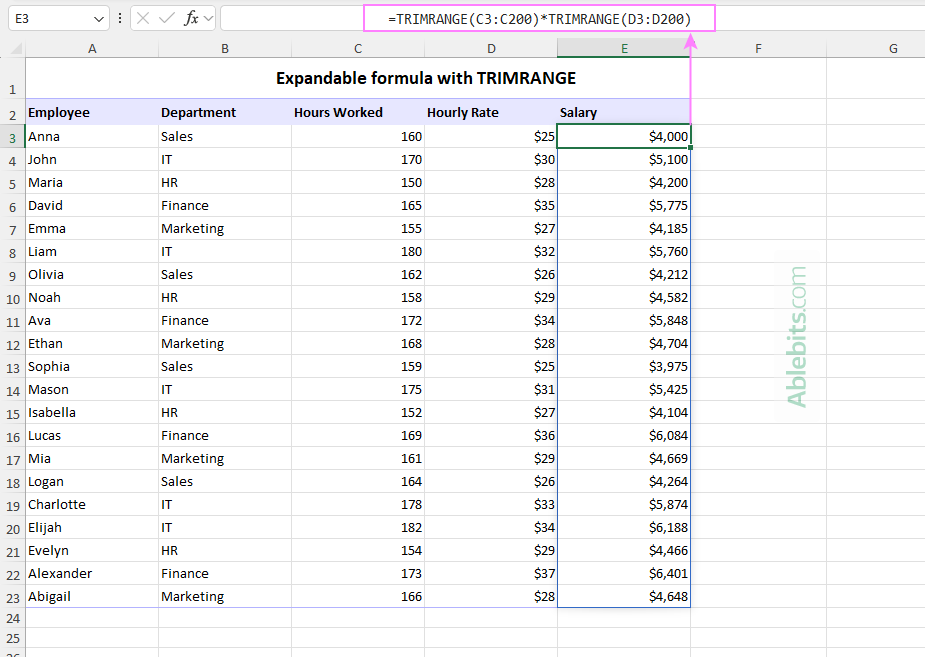Viewport: 925px width, 657px height.
Task: Click the three-dot name box resize handle
Action: click(120, 19)
